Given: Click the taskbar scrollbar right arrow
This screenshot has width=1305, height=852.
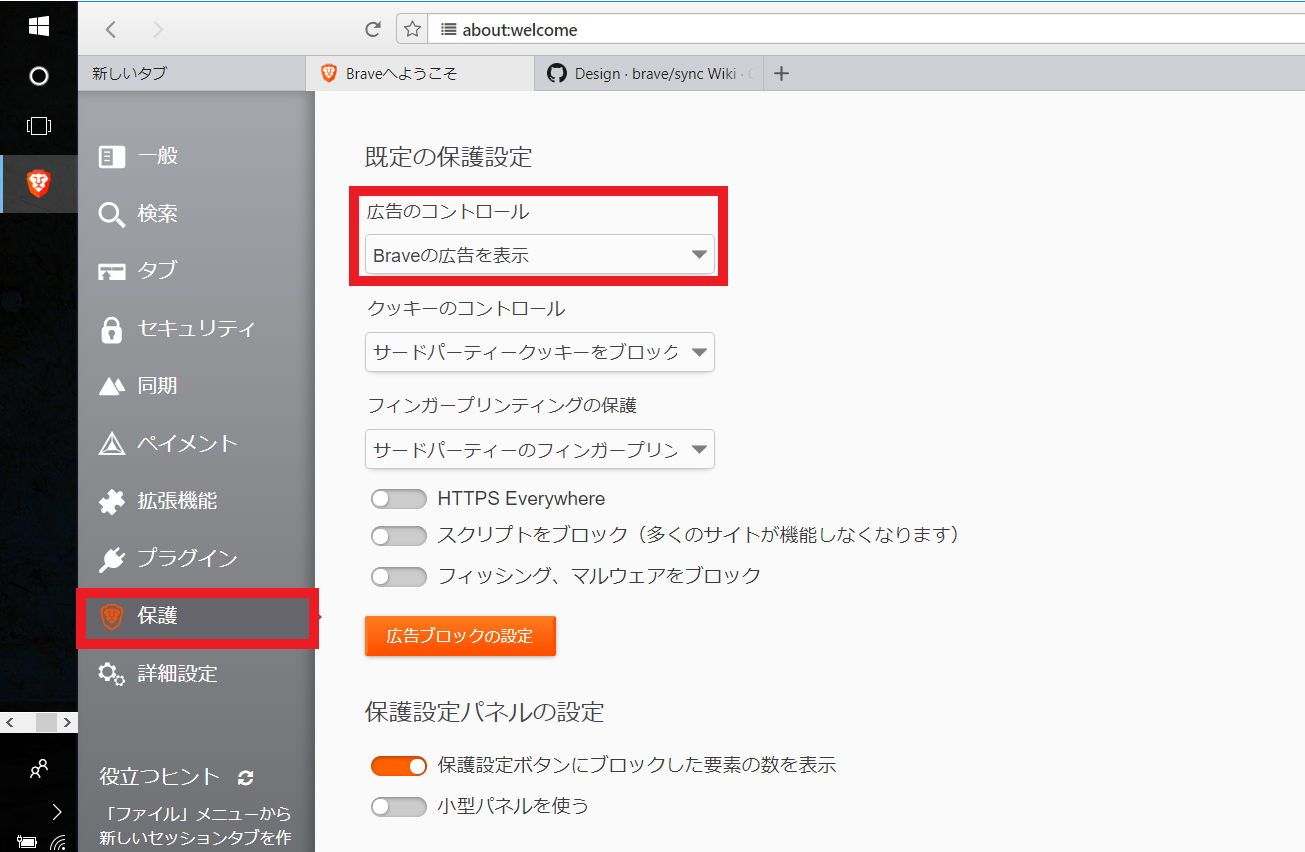Looking at the screenshot, I should 68,722.
